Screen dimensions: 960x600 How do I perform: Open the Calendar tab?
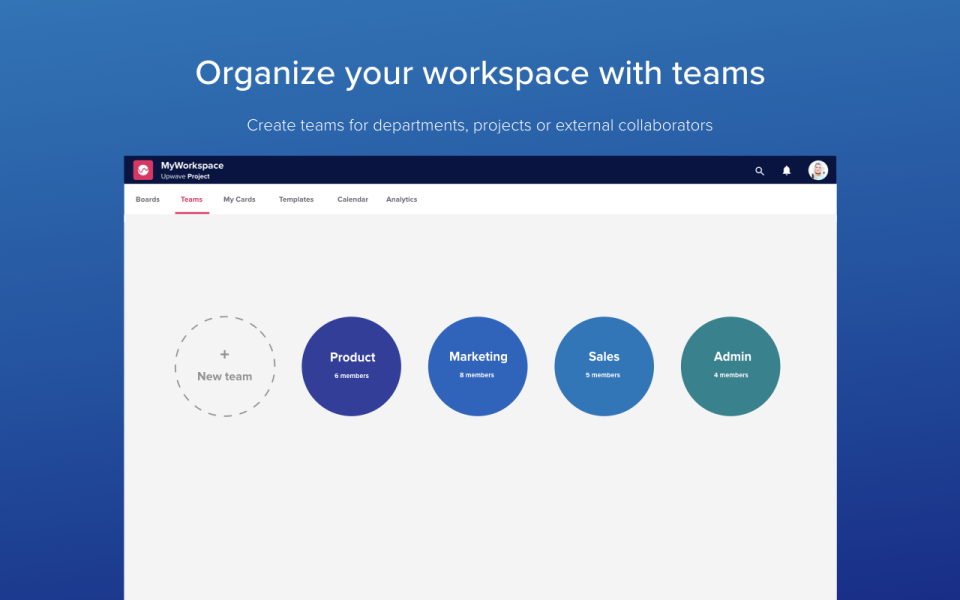353,200
